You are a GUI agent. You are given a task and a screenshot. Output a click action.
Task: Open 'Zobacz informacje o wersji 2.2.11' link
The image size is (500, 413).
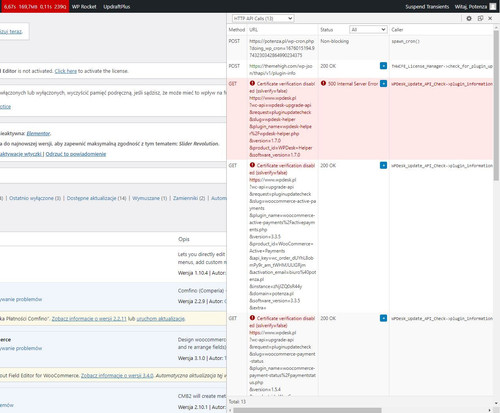[x=89, y=319]
